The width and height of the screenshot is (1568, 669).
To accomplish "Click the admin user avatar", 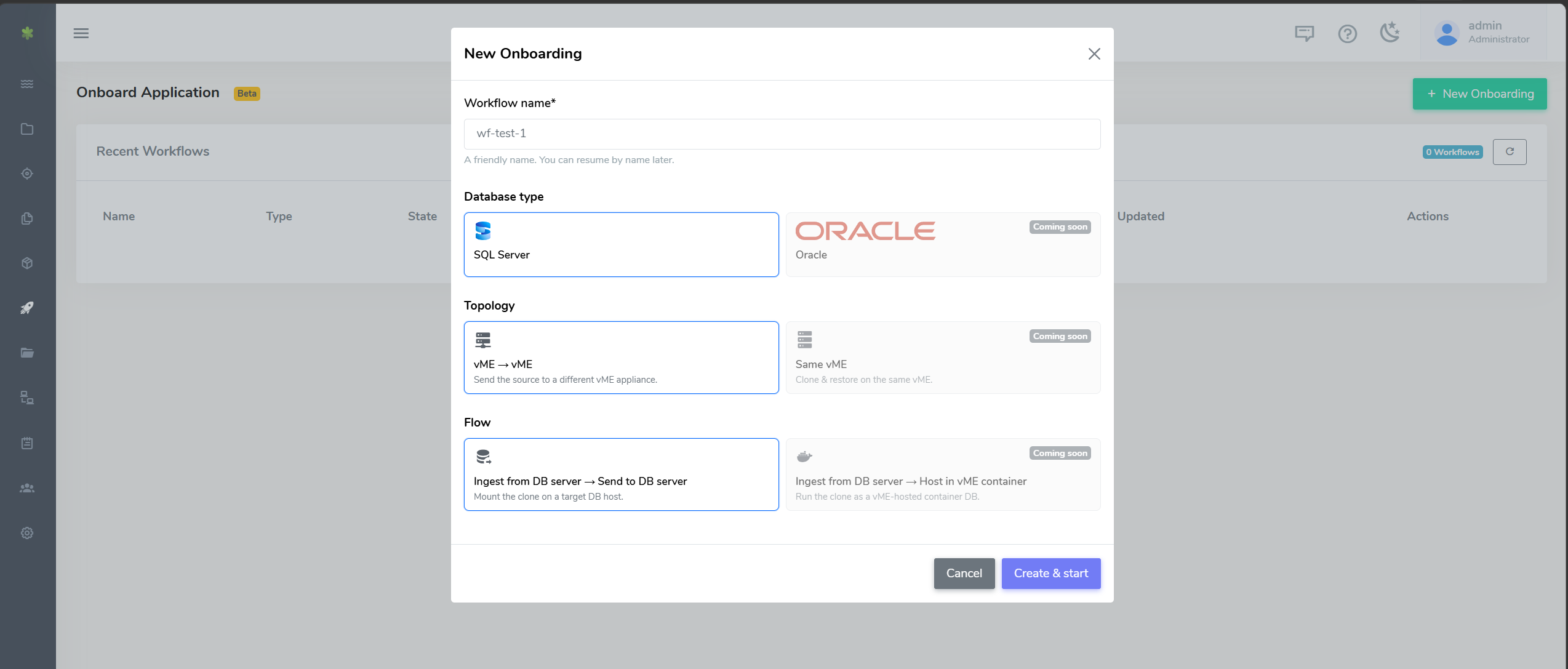I will coord(1447,33).
